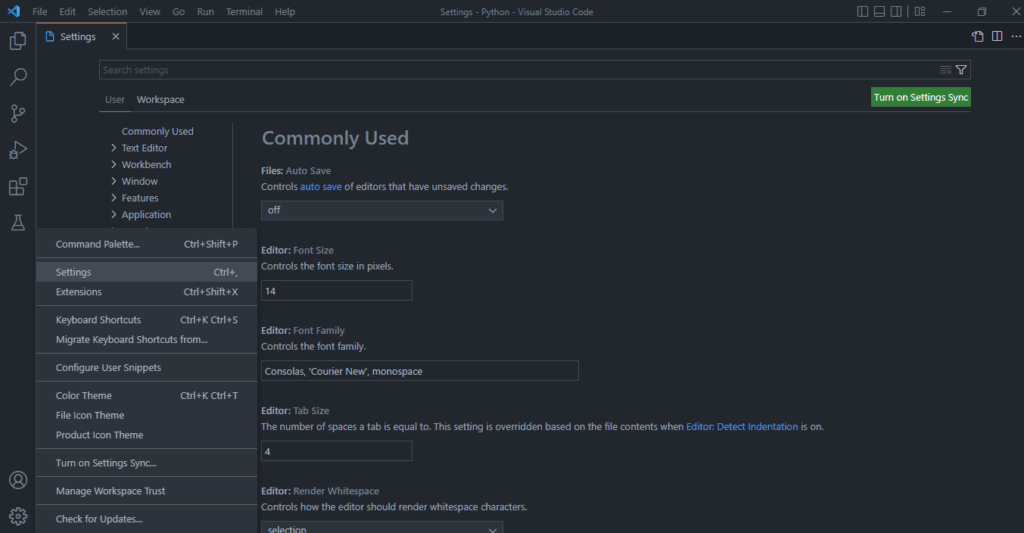Choose Migrate Keyboard Shortcuts from...
The width and height of the screenshot is (1024, 533).
pyautogui.click(x=147, y=340)
